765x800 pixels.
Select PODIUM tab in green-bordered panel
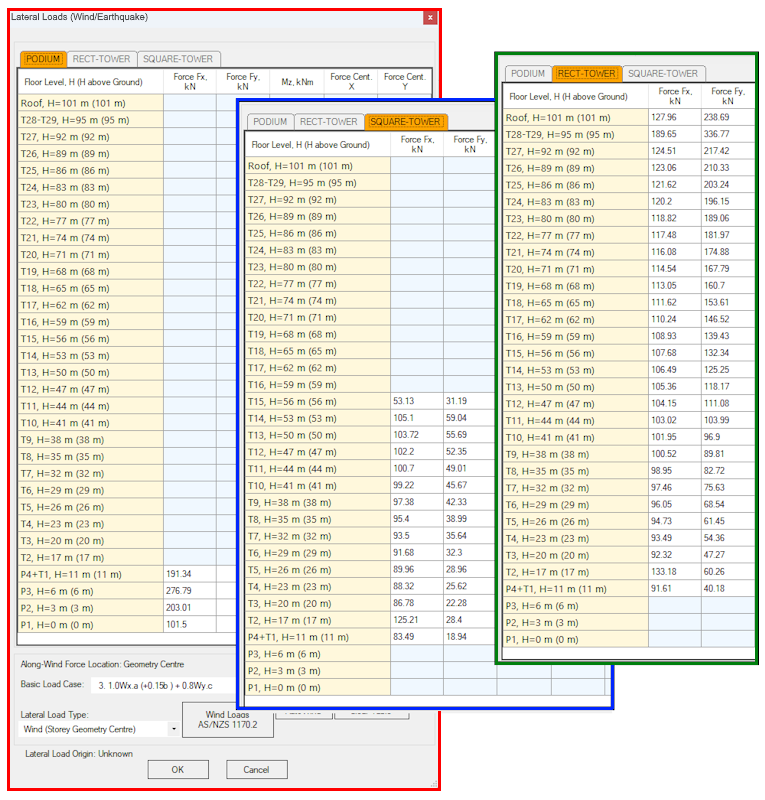[x=528, y=74]
